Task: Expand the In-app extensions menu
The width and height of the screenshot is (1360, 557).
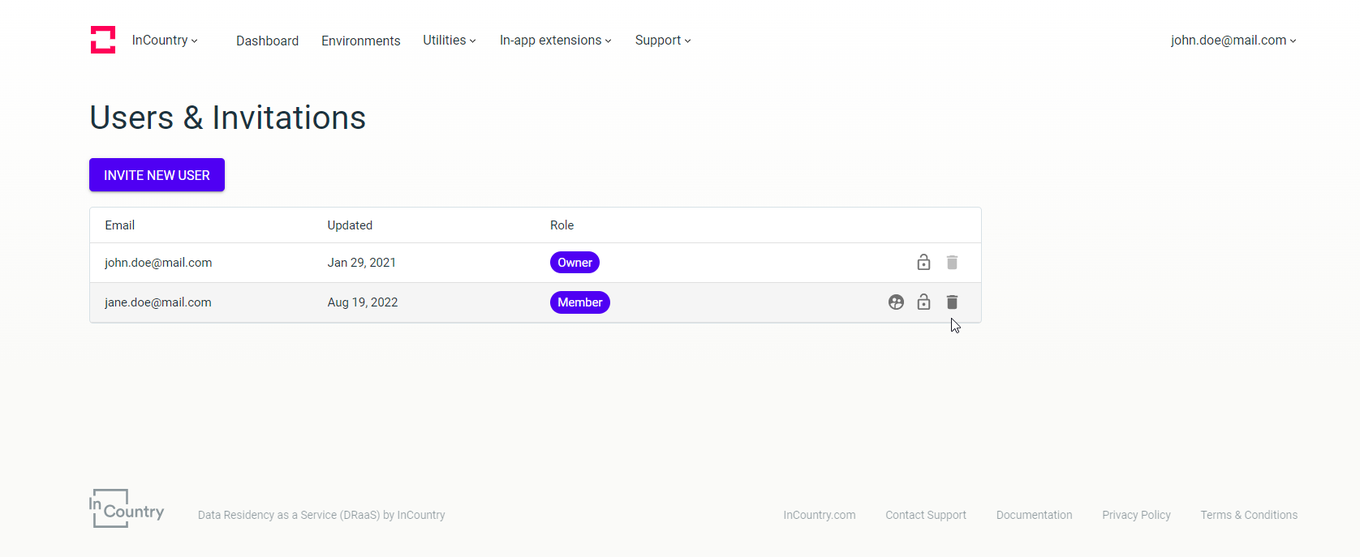Action: click(555, 41)
